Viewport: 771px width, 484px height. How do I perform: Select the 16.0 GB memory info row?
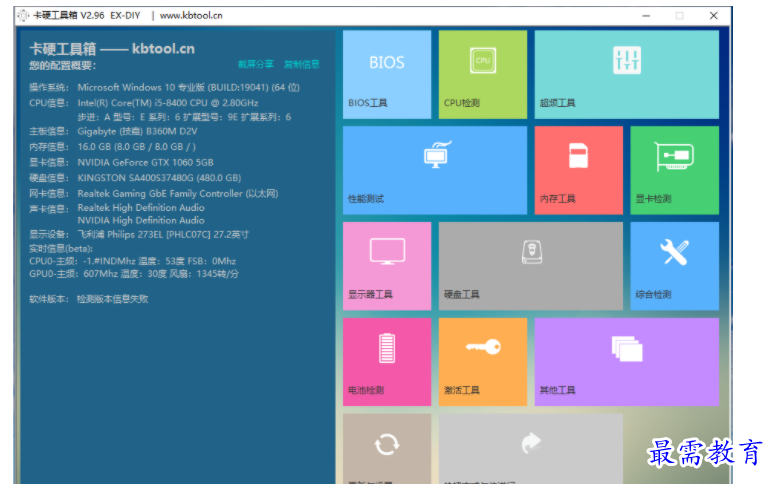click(112, 147)
